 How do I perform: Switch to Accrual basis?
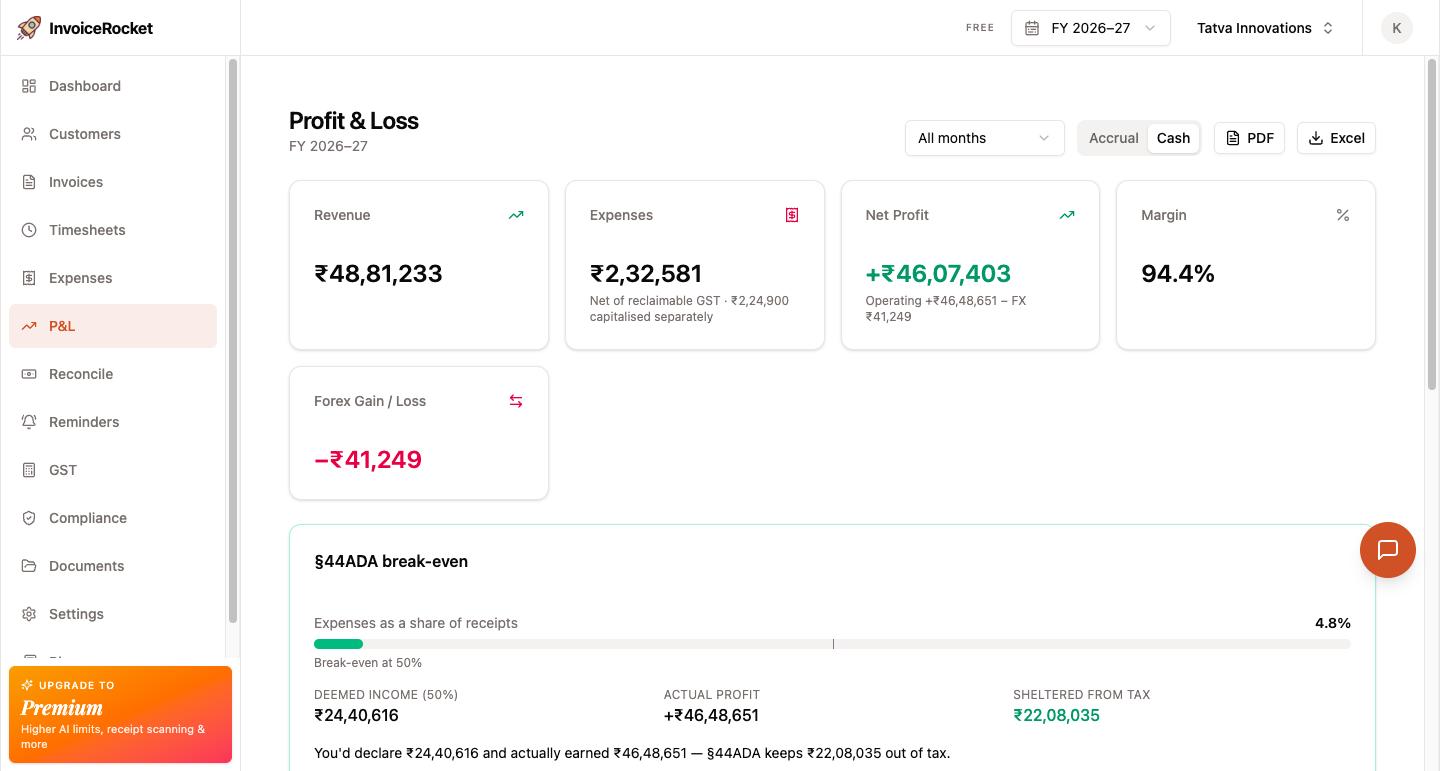(1114, 138)
